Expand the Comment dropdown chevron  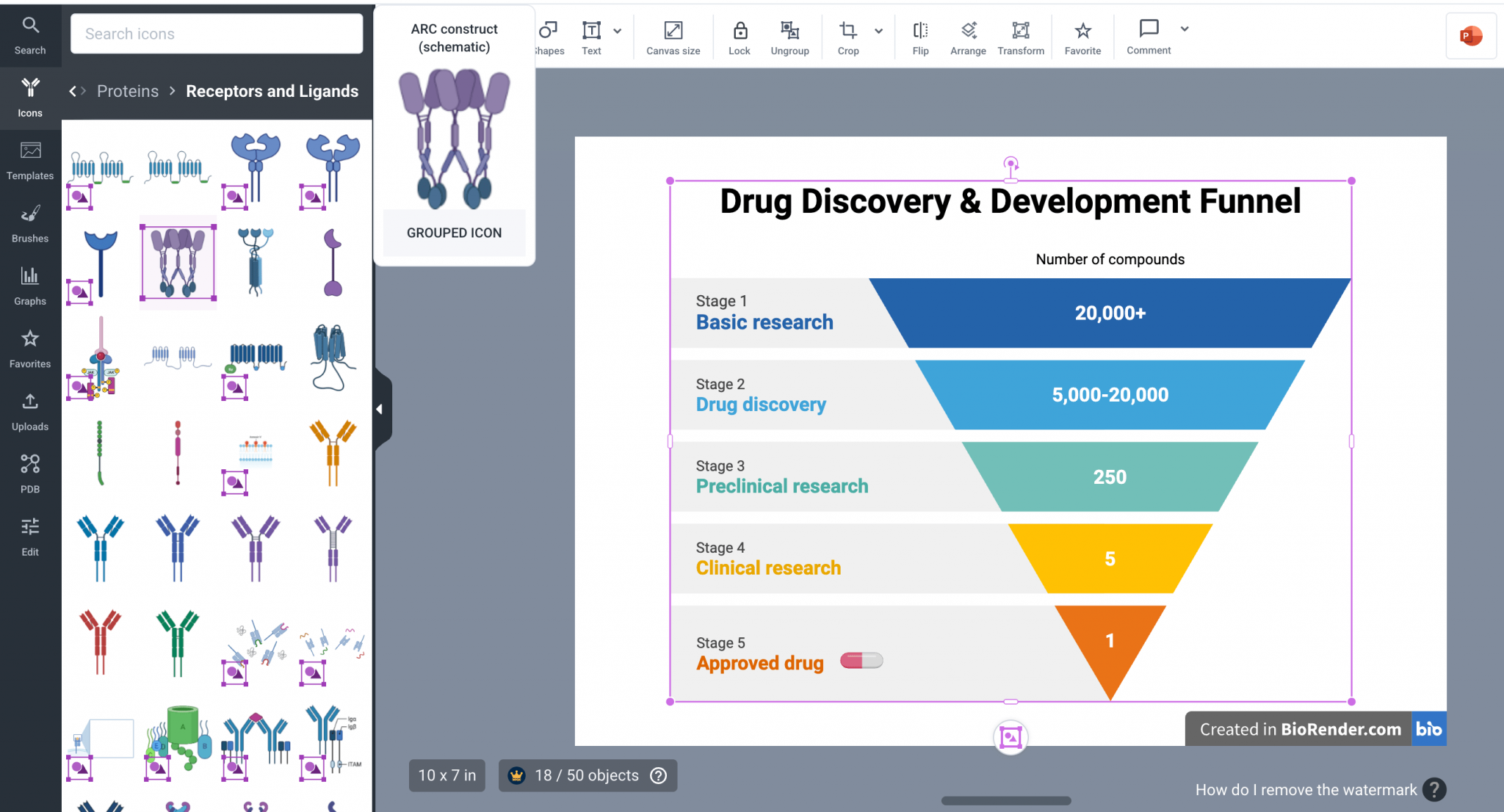(1185, 29)
